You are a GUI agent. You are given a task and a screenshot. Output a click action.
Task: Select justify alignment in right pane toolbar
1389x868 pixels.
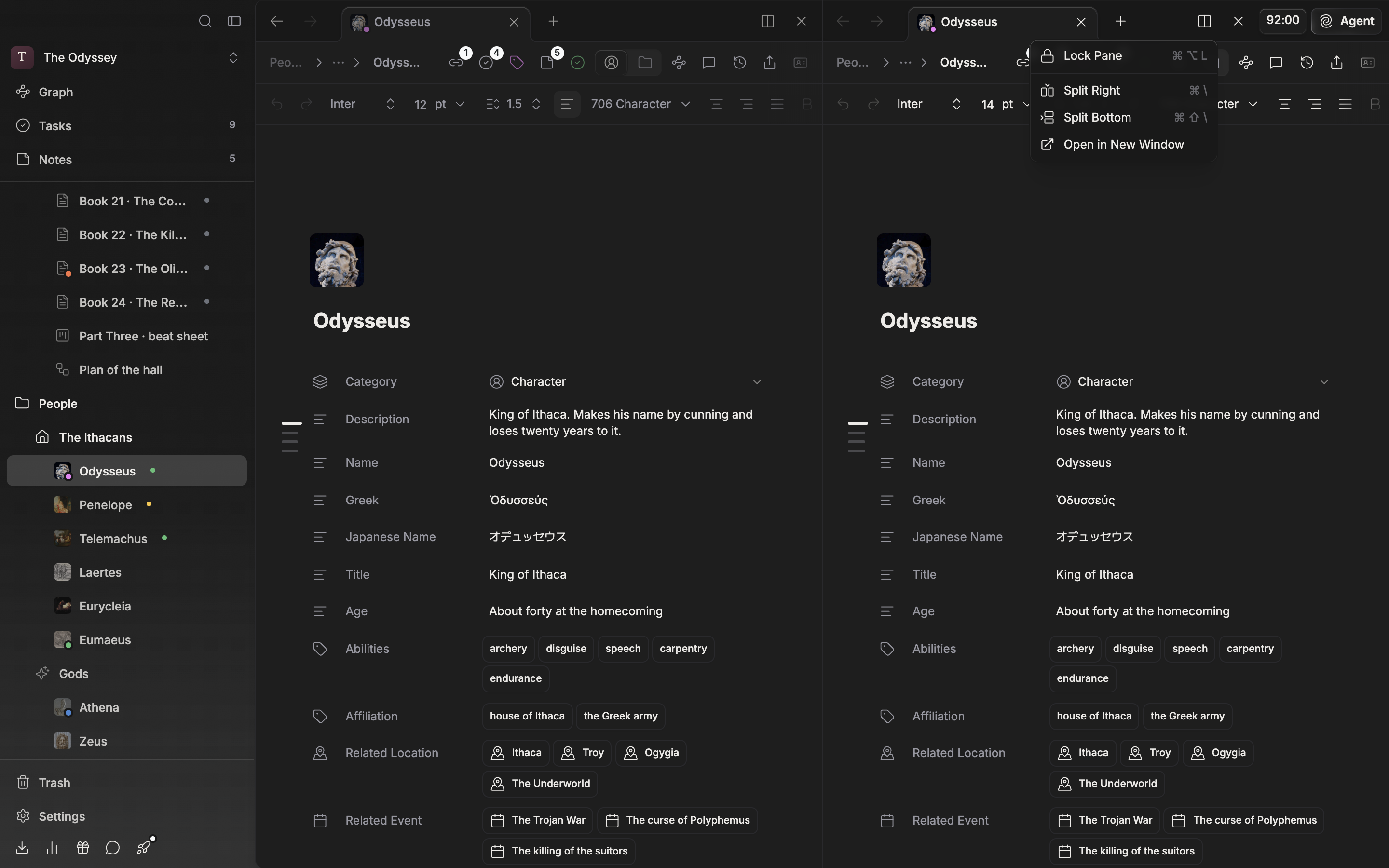1346,104
